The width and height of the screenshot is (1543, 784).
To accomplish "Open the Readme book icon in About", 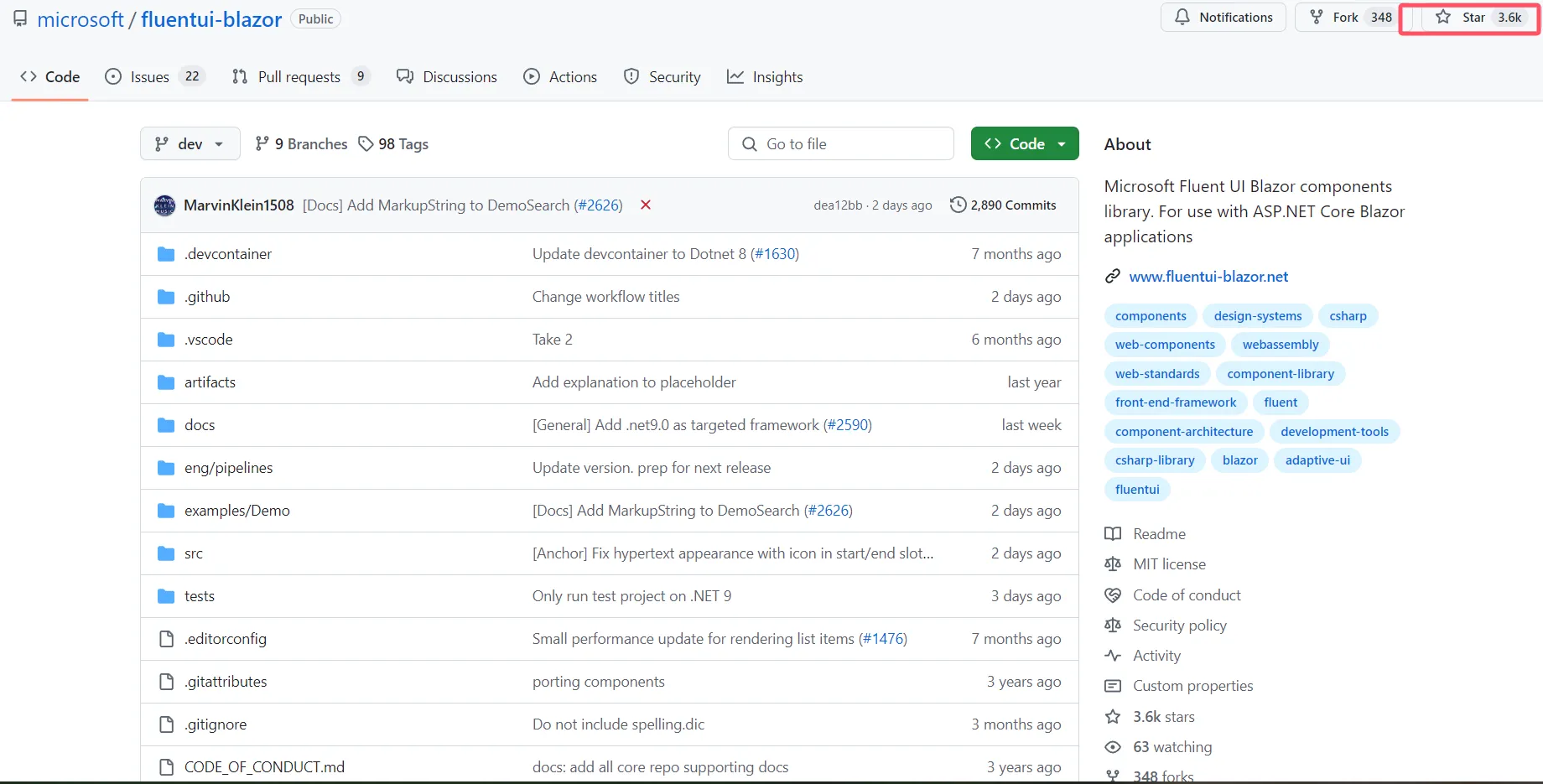I will click(1113, 534).
